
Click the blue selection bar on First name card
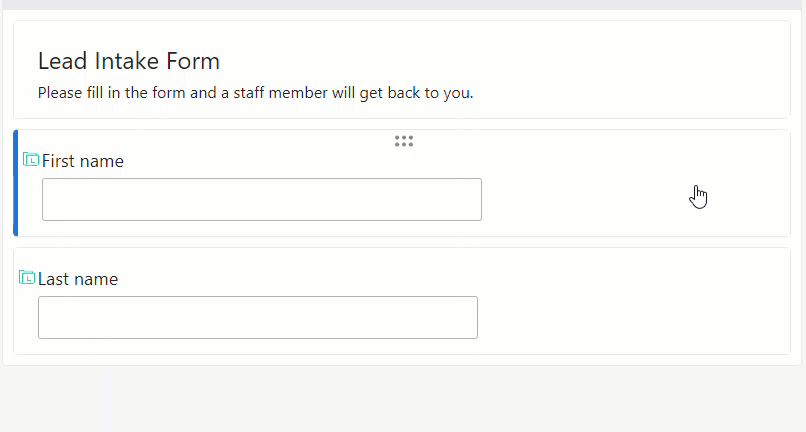pos(15,183)
